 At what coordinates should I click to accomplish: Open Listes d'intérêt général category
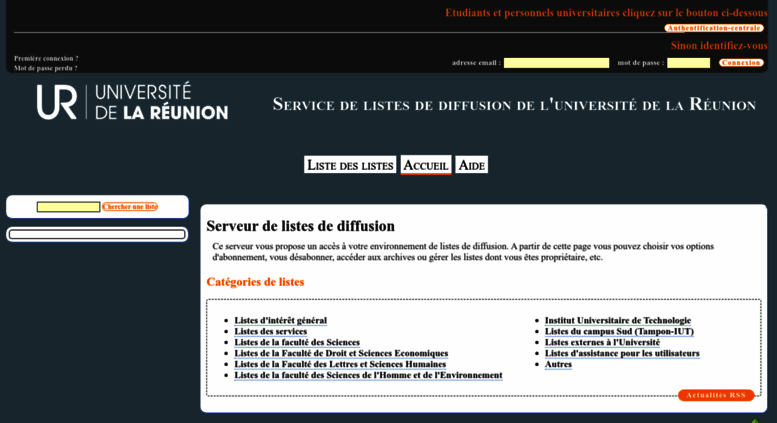click(x=280, y=320)
